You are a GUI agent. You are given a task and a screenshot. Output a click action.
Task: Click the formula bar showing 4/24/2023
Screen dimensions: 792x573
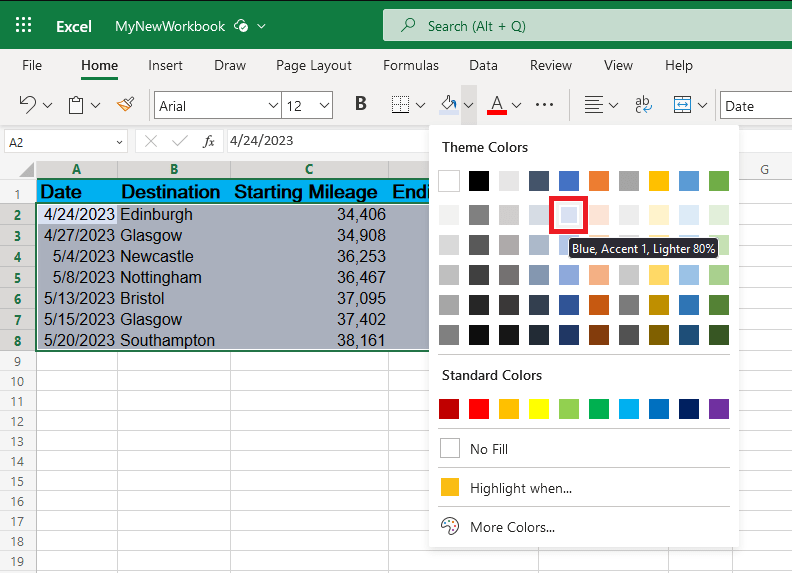pos(327,141)
